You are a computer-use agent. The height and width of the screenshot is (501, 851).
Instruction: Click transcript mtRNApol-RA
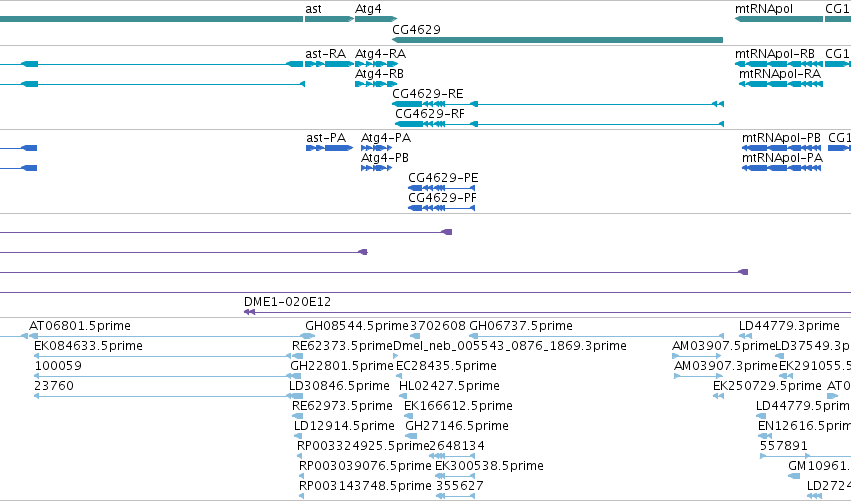coord(781,84)
